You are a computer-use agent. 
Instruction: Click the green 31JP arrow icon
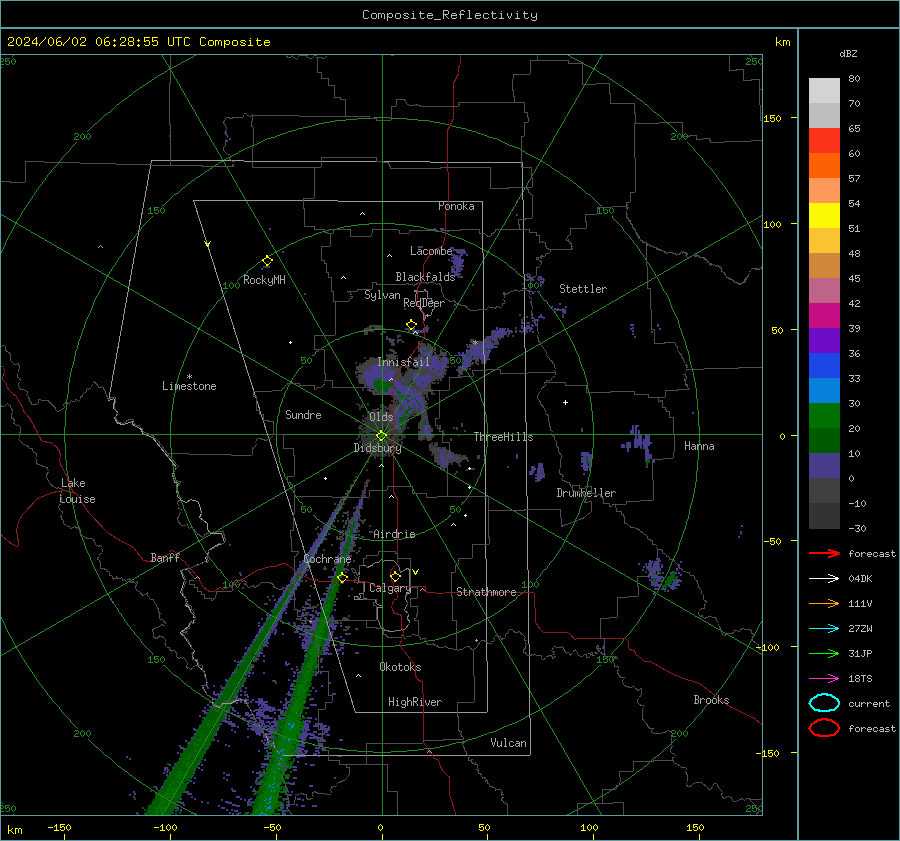click(x=824, y=653)
